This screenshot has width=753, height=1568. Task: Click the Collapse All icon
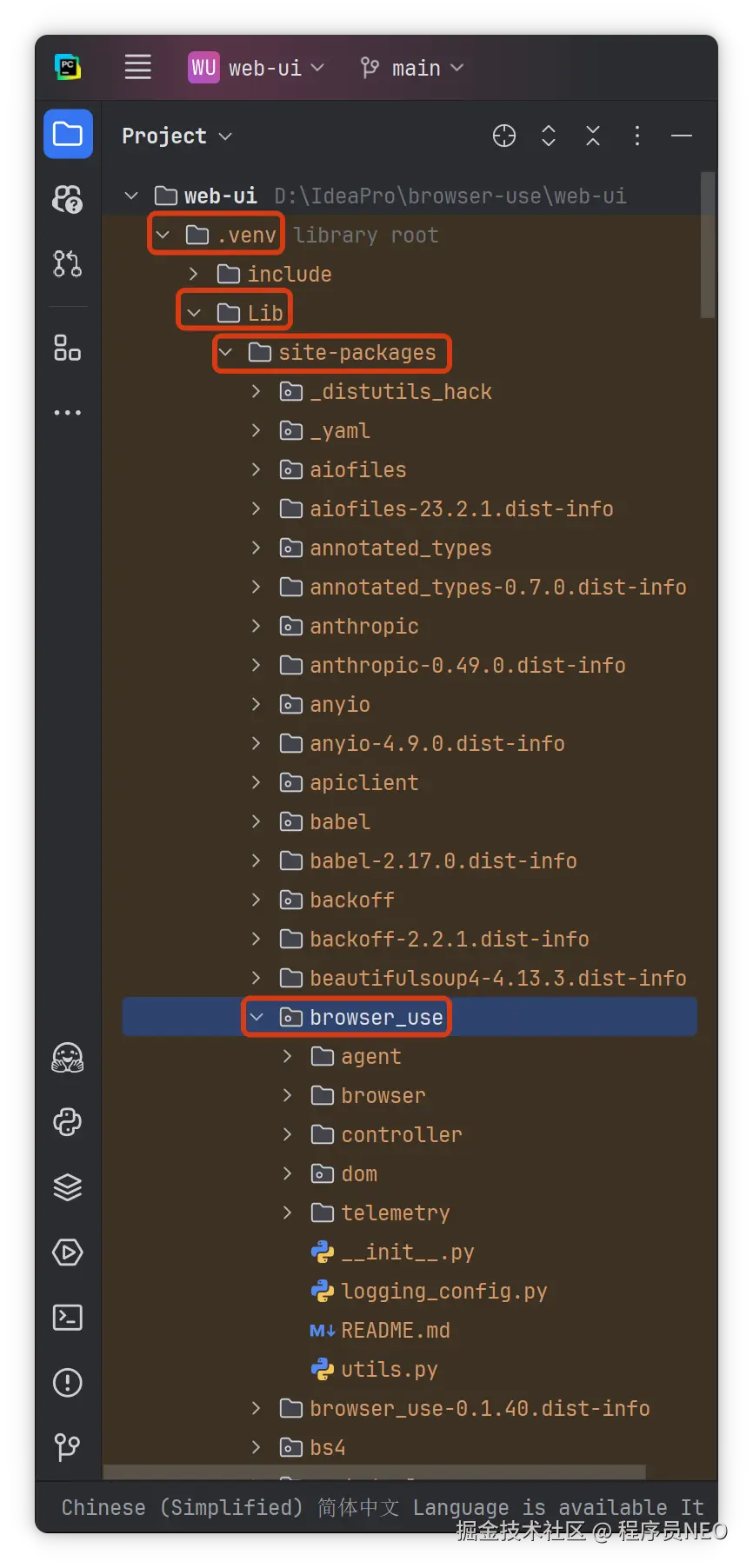(x=593, y=136)
